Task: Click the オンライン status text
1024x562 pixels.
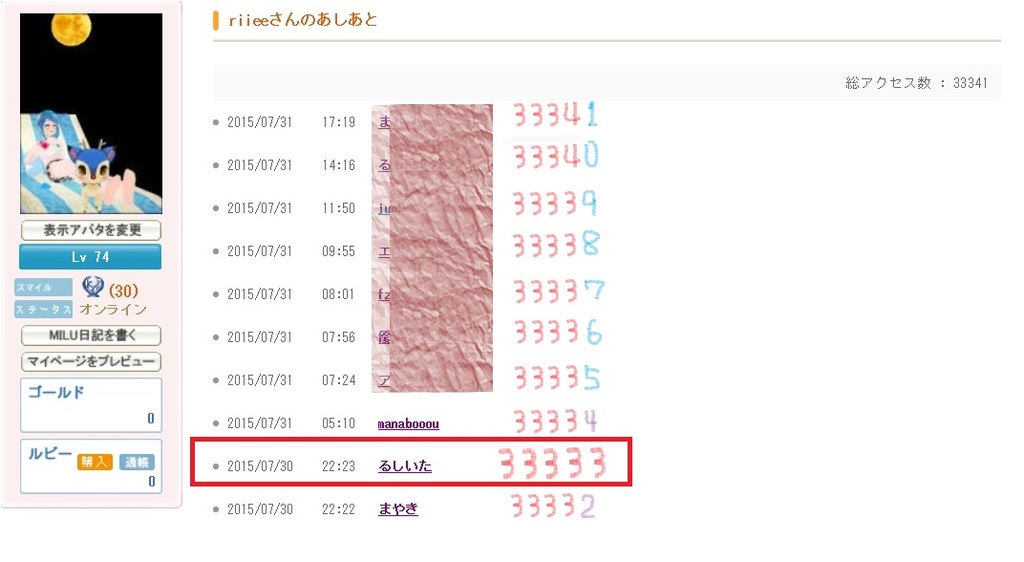Action: tap(113, 310)
